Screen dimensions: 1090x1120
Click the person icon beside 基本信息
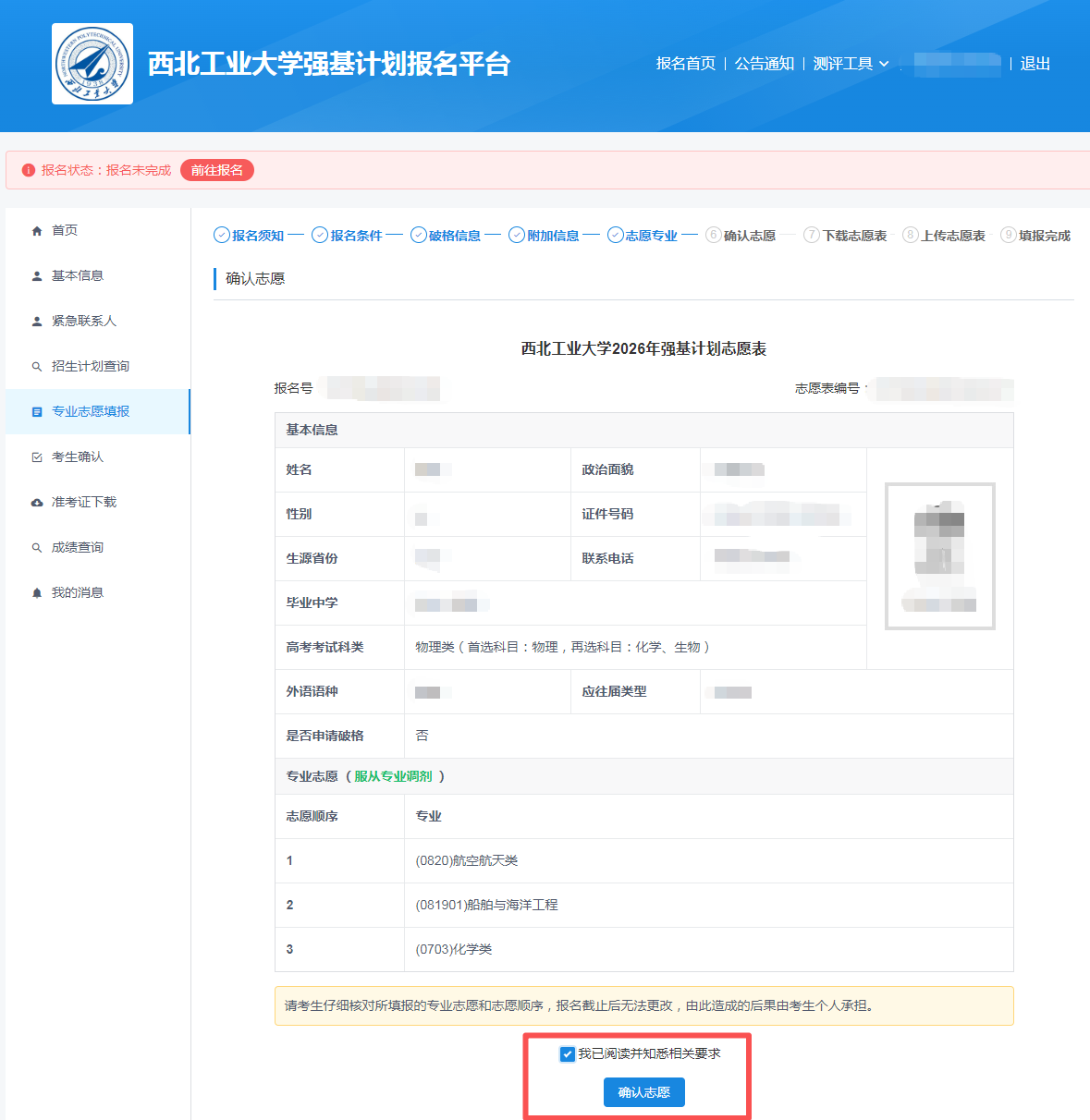click(x=37, y=276)
